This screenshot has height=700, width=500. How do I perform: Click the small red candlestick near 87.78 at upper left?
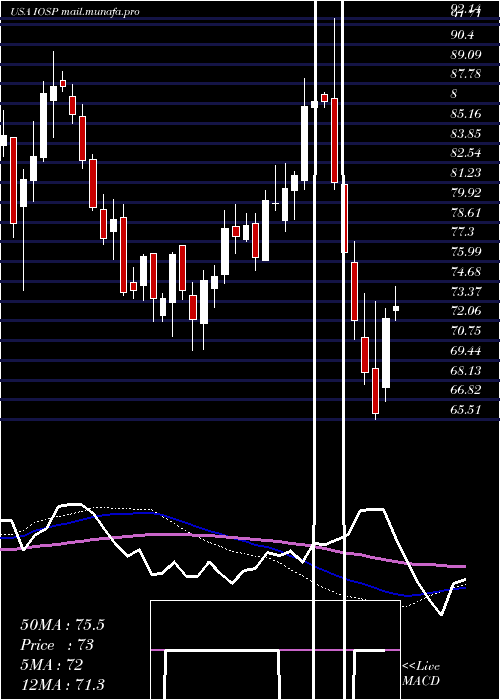(63, 83)
